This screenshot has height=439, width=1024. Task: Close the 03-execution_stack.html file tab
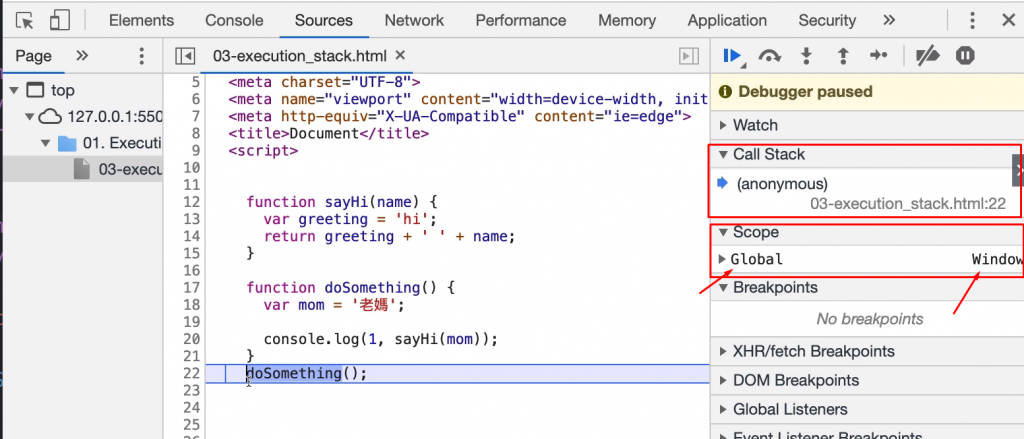tap(401, 56)
